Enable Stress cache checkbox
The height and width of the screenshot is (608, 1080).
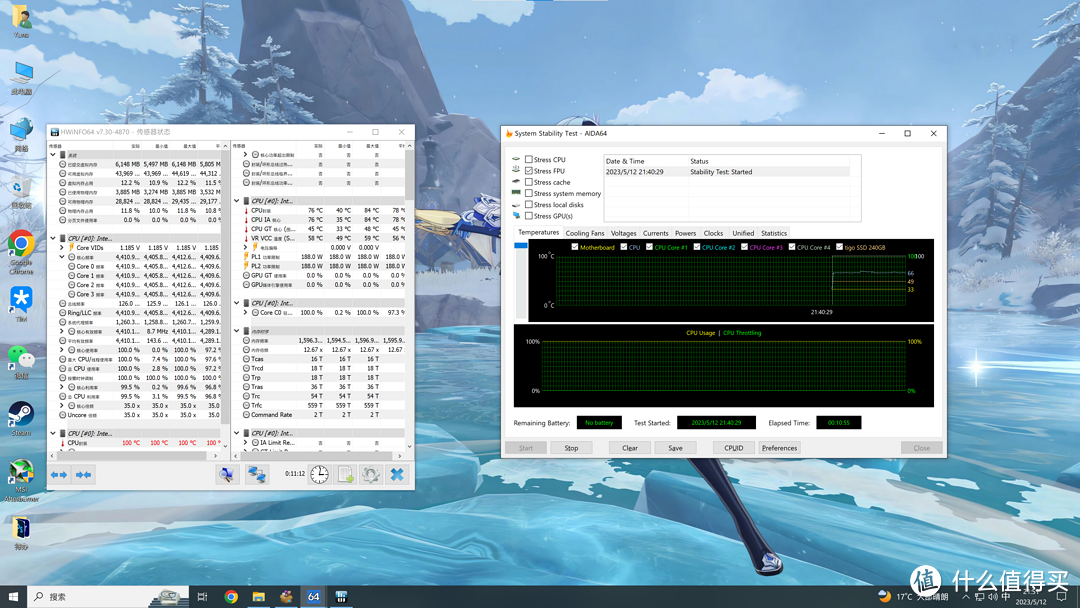tap(529, 182)
